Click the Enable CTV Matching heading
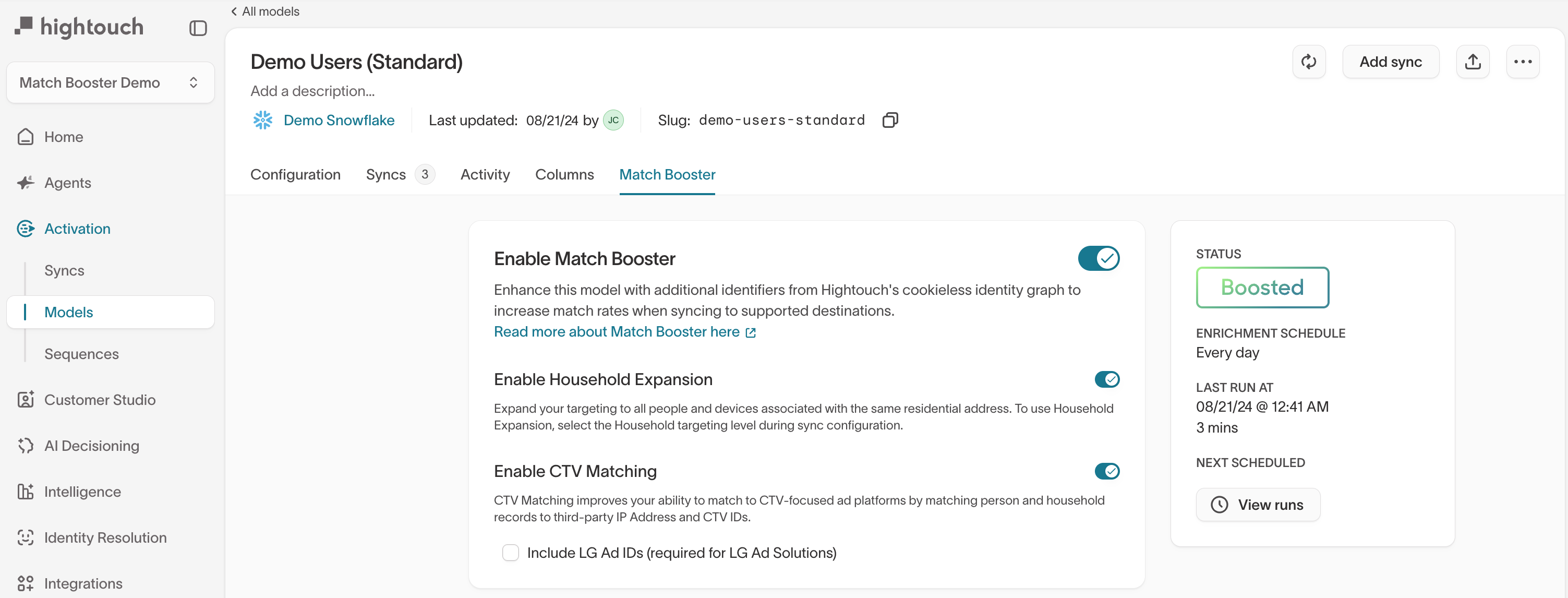1568x598 pixels. [x=575, y=471]
